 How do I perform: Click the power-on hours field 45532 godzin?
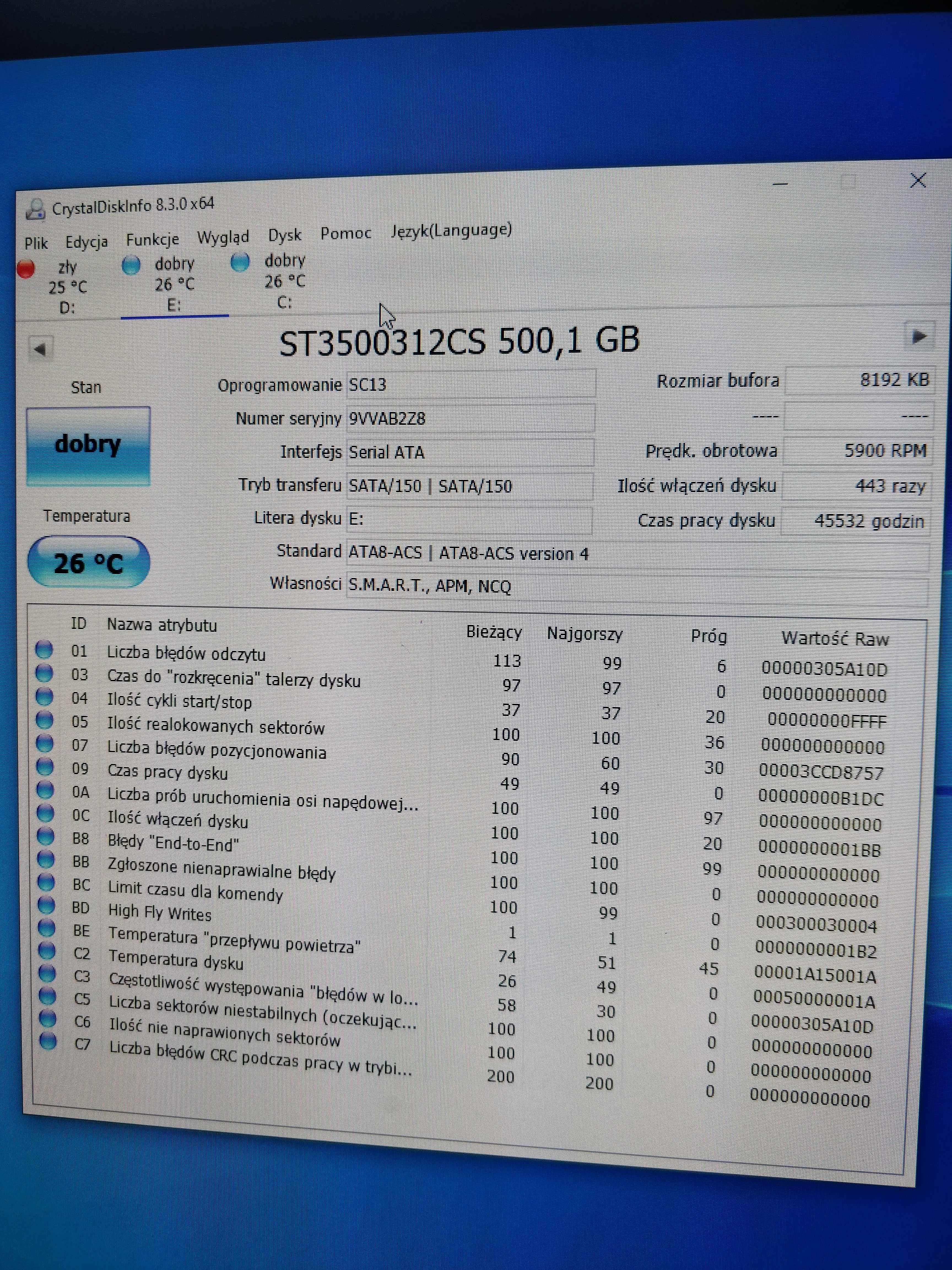click(x=856, y=521)
